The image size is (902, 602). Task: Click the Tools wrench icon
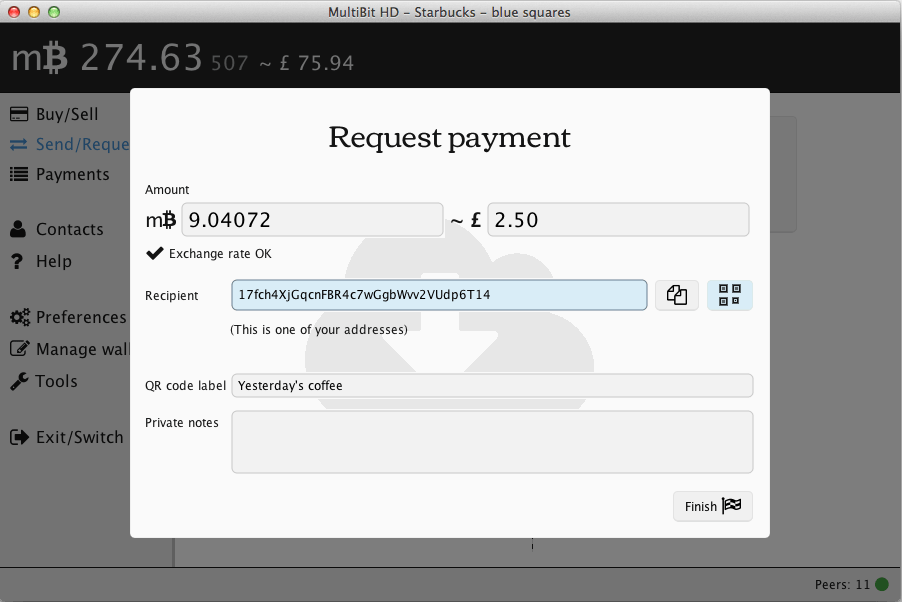click(19, 381)
